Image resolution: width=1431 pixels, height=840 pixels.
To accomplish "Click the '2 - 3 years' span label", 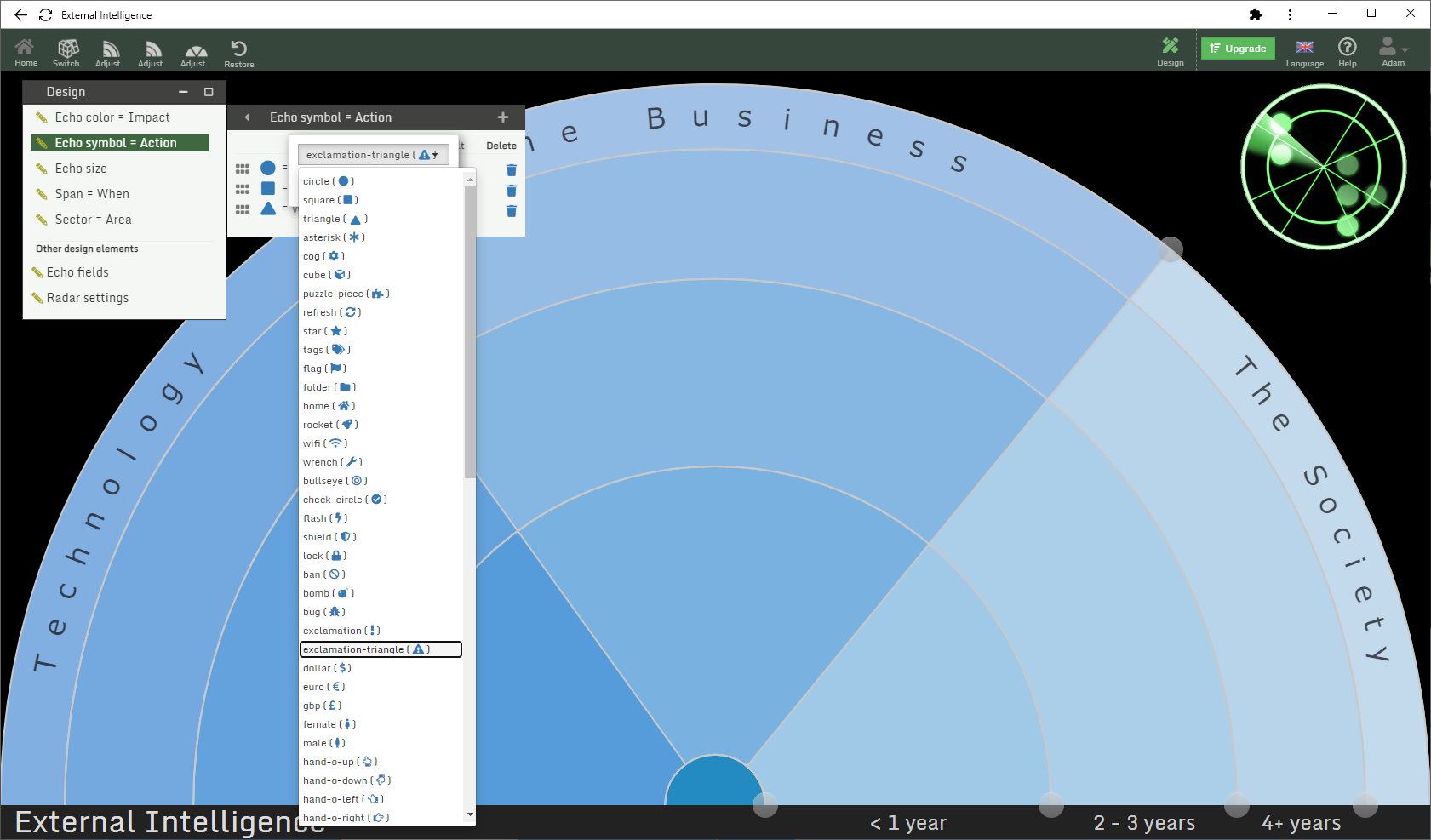I will pyautogui.click(x=1144, y=823).
